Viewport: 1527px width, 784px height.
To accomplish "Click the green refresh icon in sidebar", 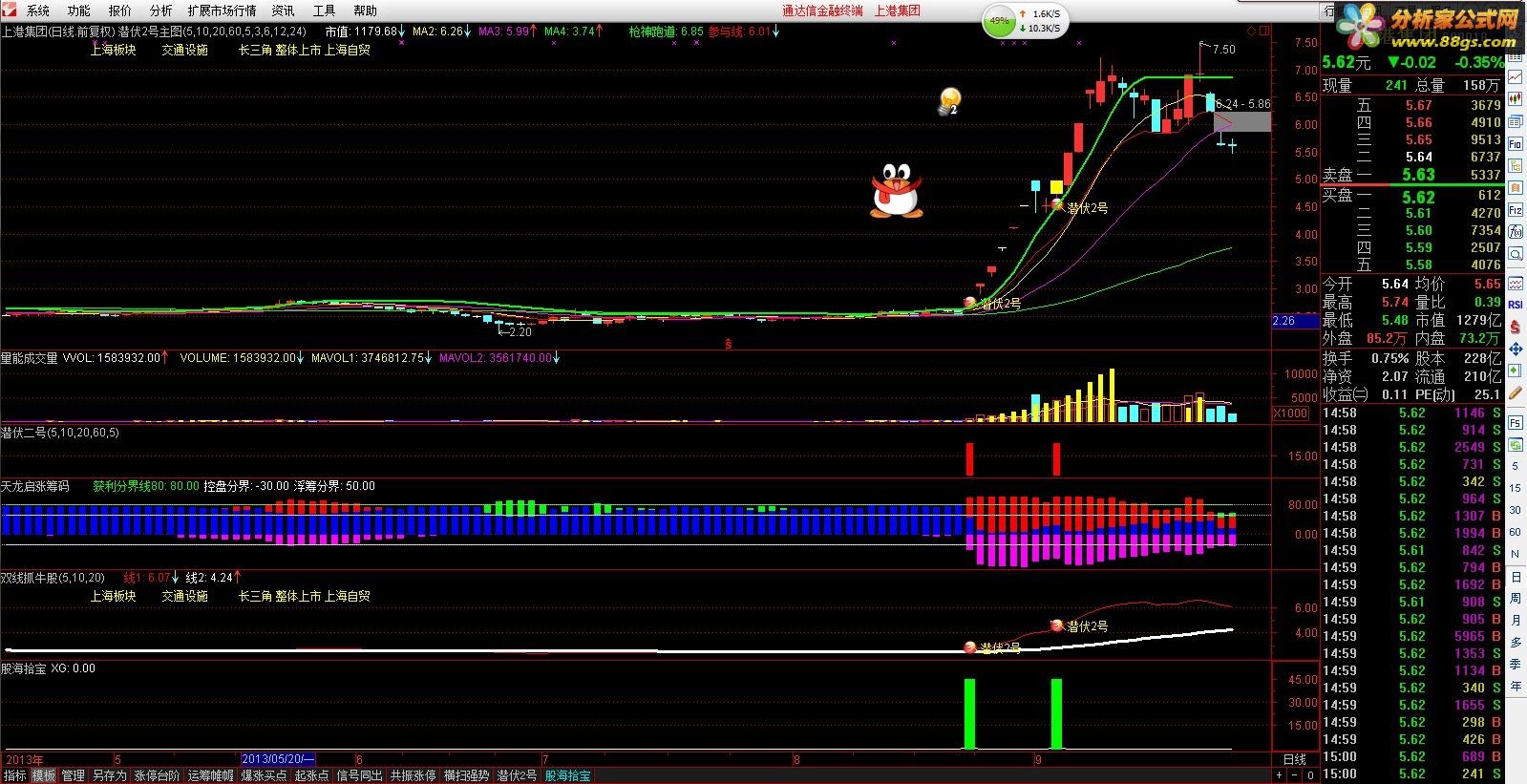I will 1516,445.
